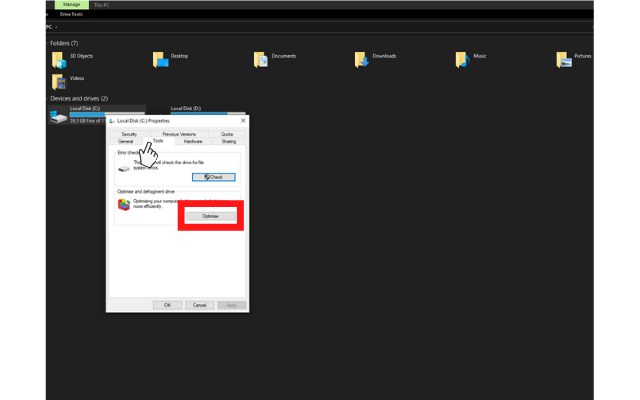Viewport: 640px width, 400px height.
Task: Switch to the General tab
Action: point(126,141)
